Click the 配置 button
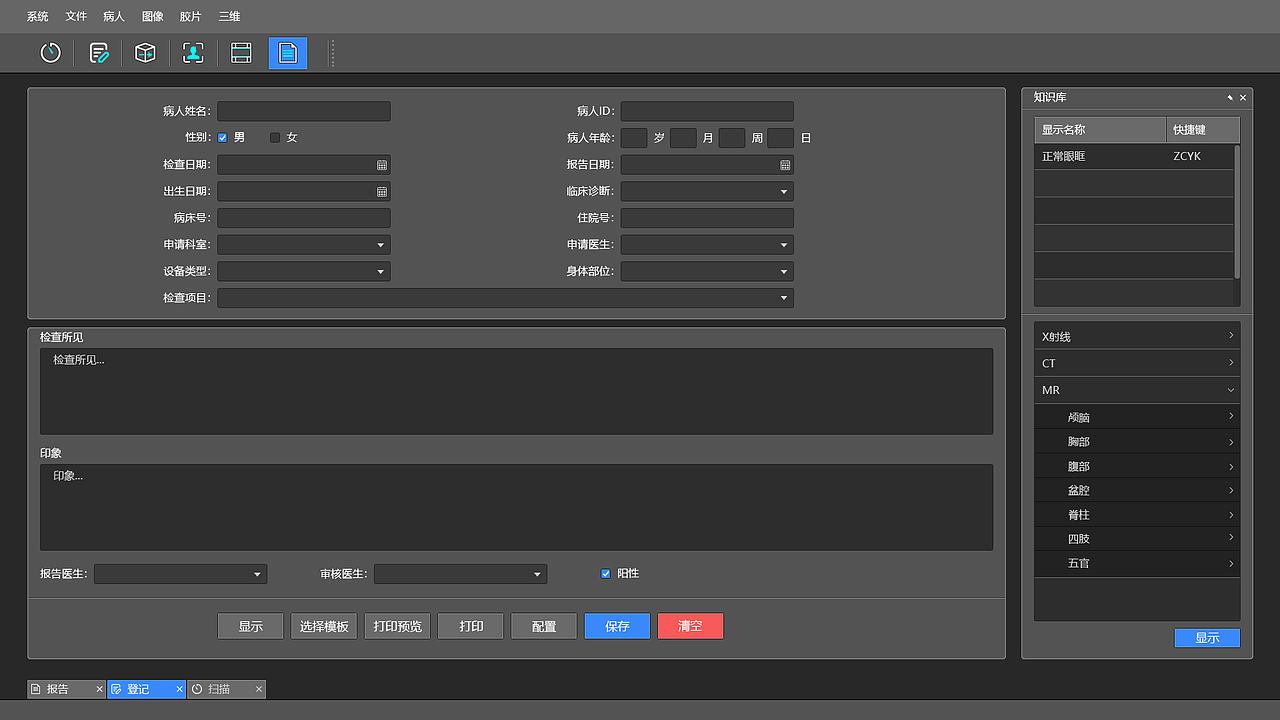The image size is (1280, 720). [544, 626]
